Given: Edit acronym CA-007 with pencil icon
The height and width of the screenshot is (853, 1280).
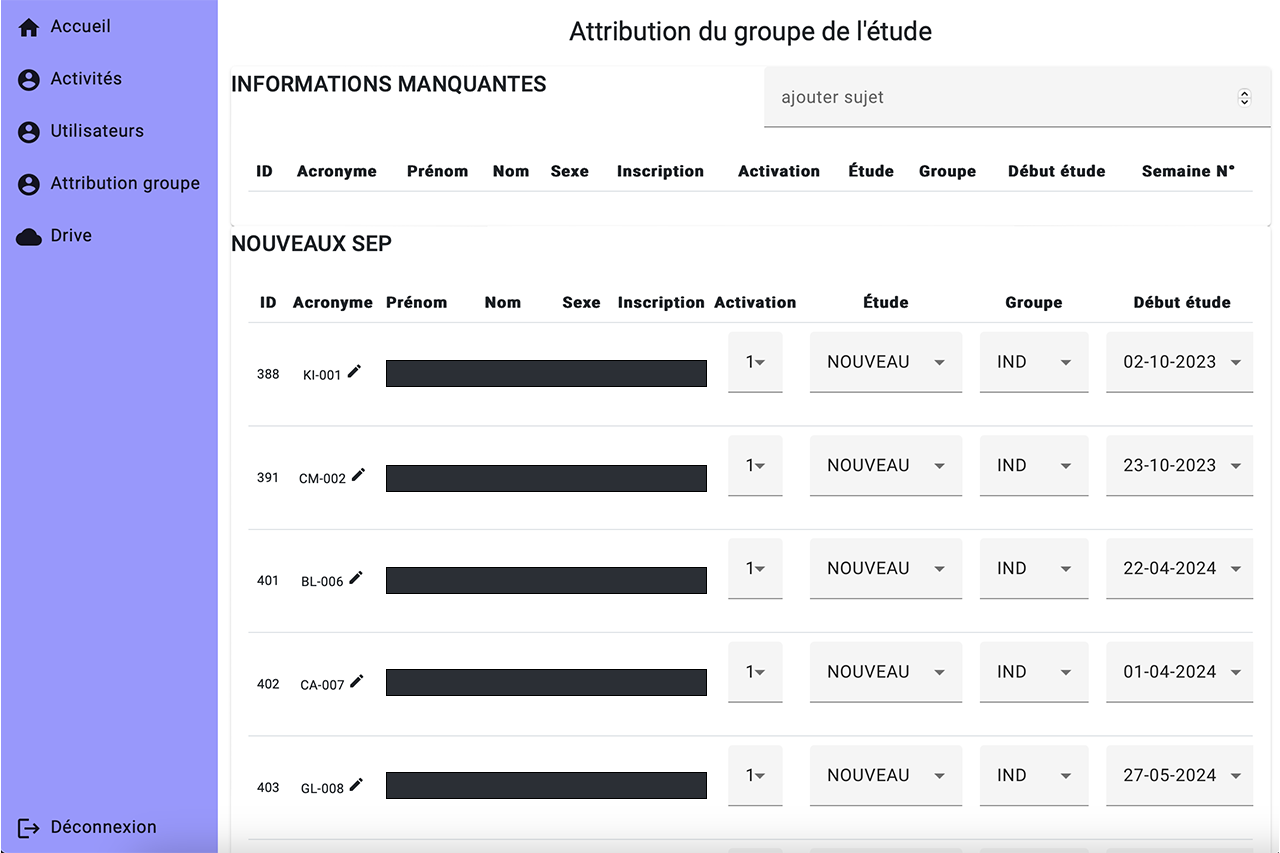Looking at the screenshot, I should pyautogui.click(x=357, y=682).
